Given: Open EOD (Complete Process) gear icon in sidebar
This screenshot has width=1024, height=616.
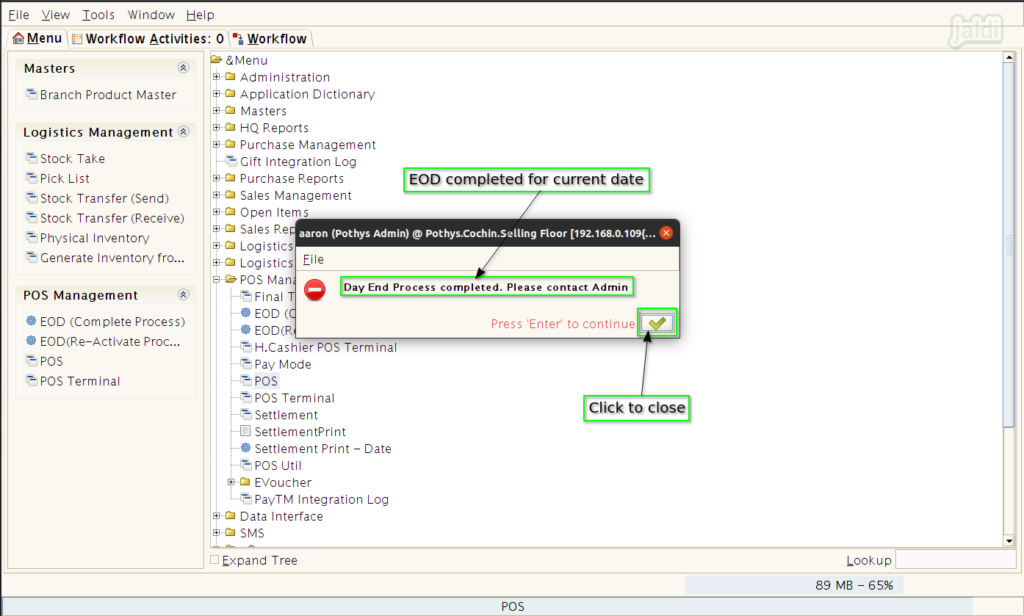Looking at the screenshot, I should click(31, 321).
